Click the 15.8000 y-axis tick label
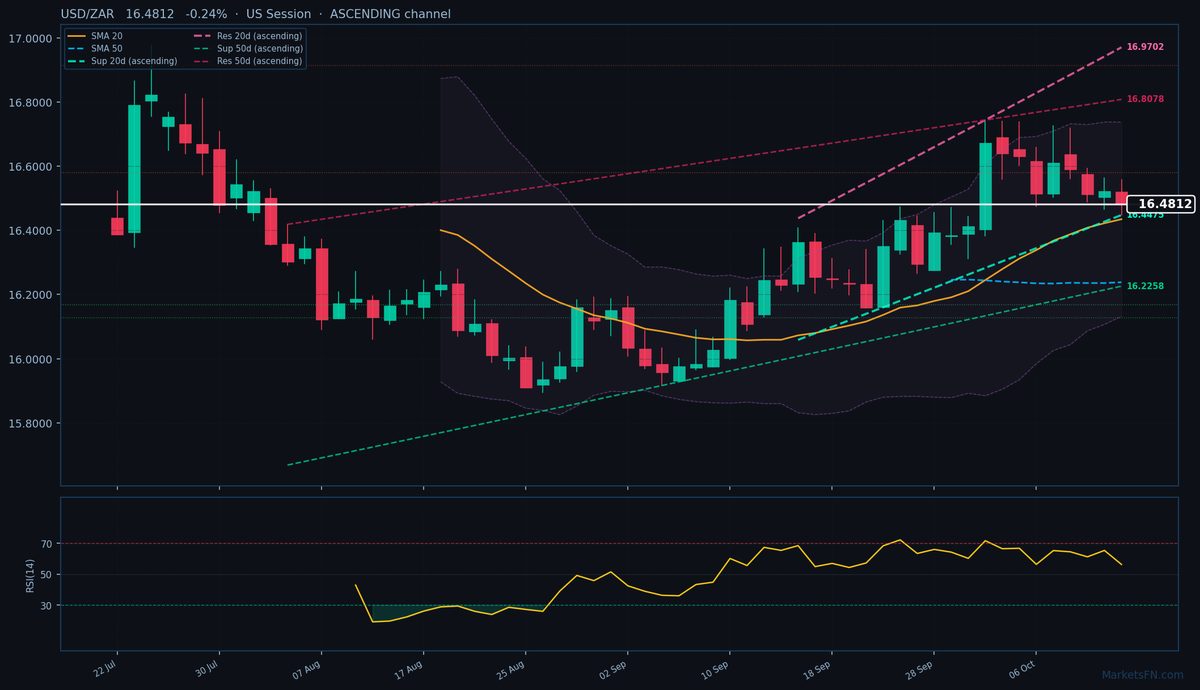This screenshot has width=1200, height=690. (33, 423)
